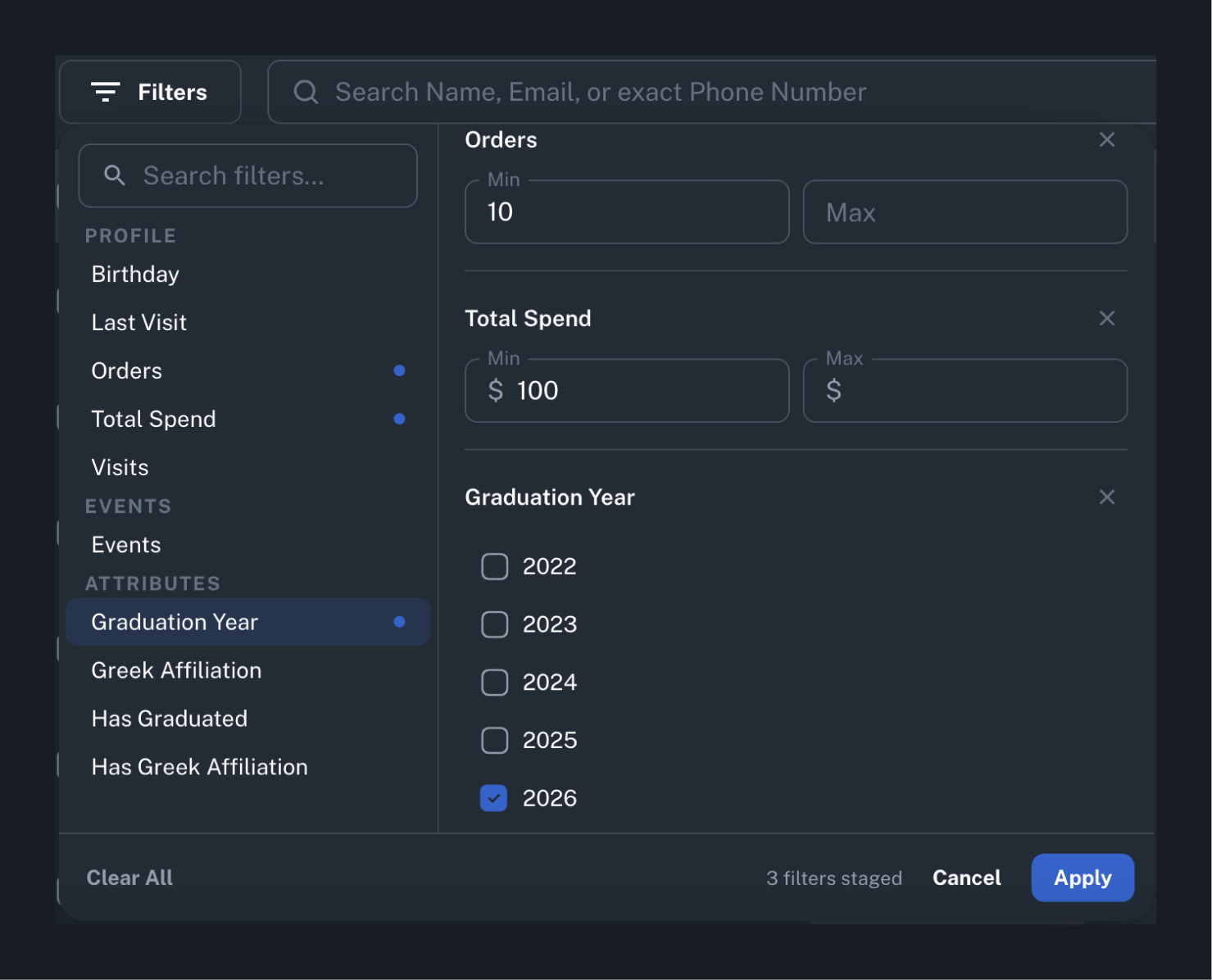Viewport: 1212px width, 980px height.
Task: Click the filter lines icon beside Filters
Action: click(105, 92)
